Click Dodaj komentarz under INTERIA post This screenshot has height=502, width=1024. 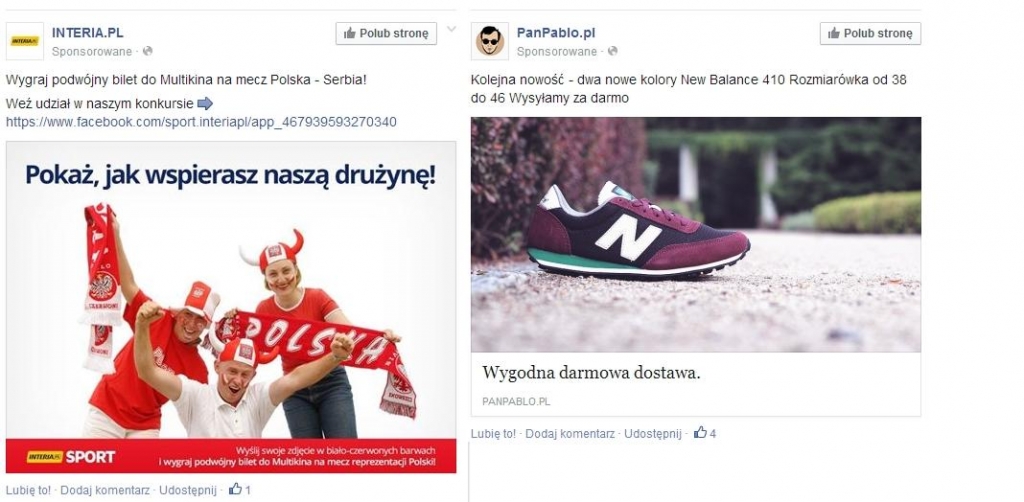point(105,490)
